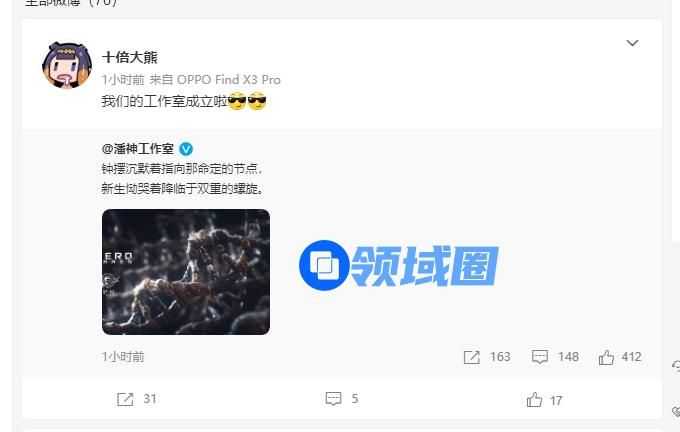Open the dark video thumbnail in the repost
This screenshot has width=680, height=432.
(x=186, y=272)
